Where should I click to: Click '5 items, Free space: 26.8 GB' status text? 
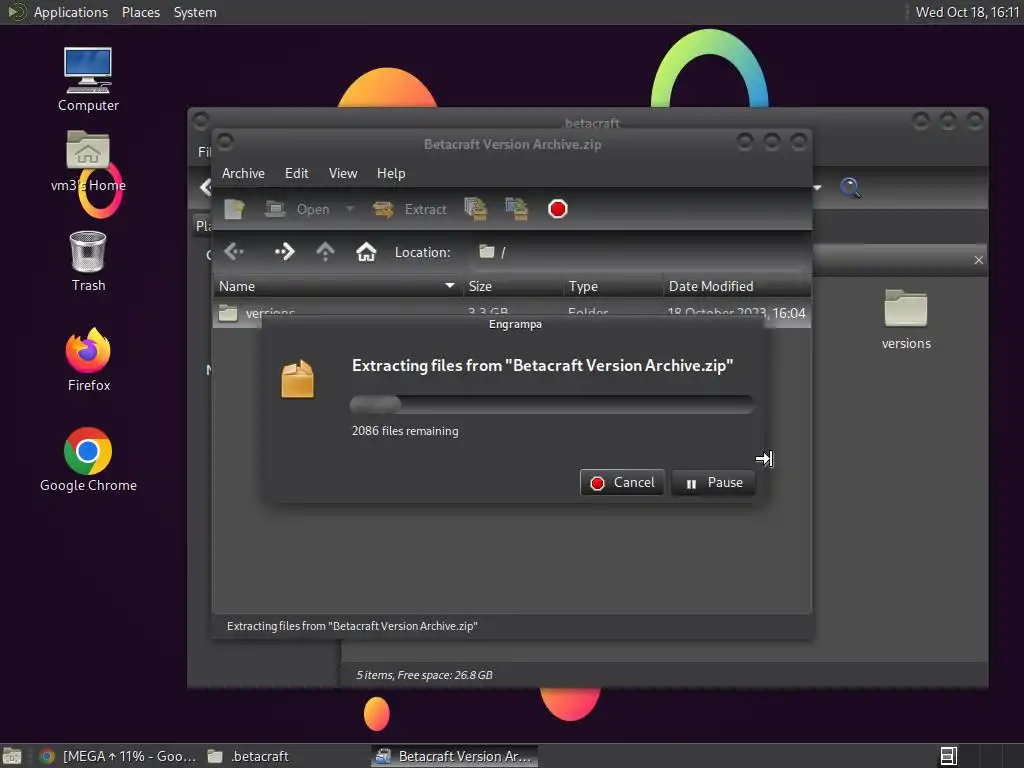[x=424, y=675]
